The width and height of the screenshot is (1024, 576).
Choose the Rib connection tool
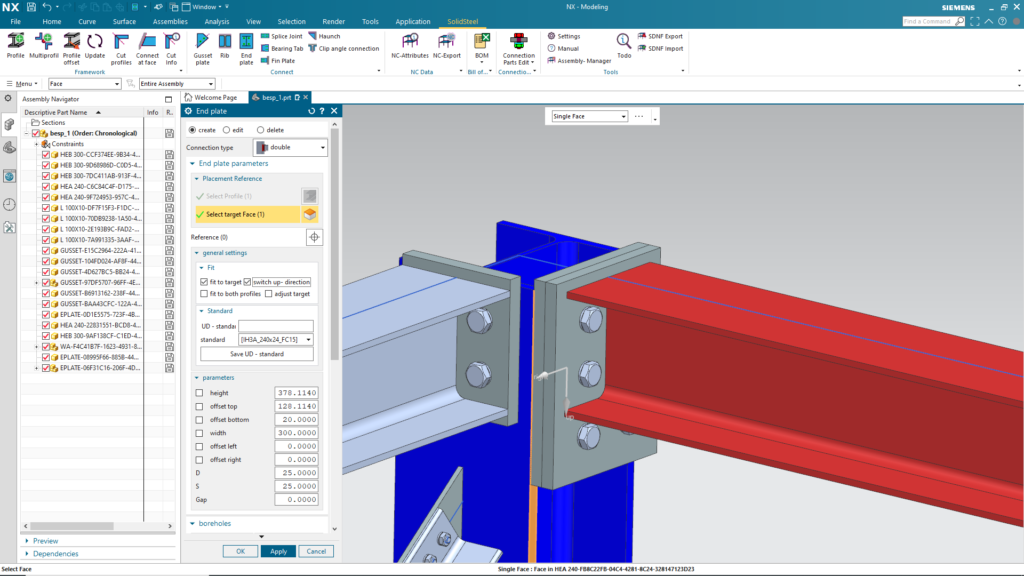(x=225, y=46)
